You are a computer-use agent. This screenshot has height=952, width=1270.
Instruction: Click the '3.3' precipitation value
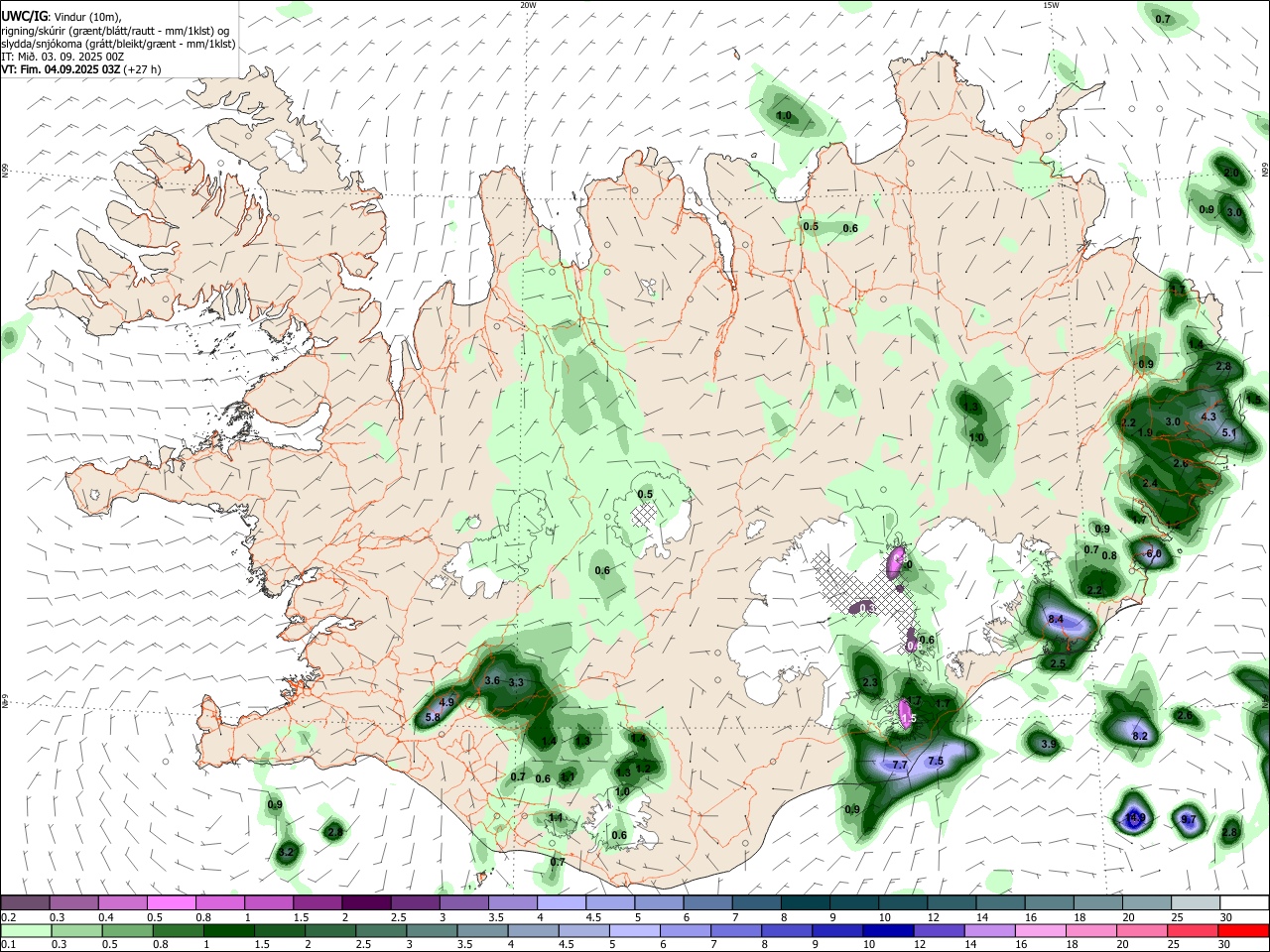(x=516, y=682)
